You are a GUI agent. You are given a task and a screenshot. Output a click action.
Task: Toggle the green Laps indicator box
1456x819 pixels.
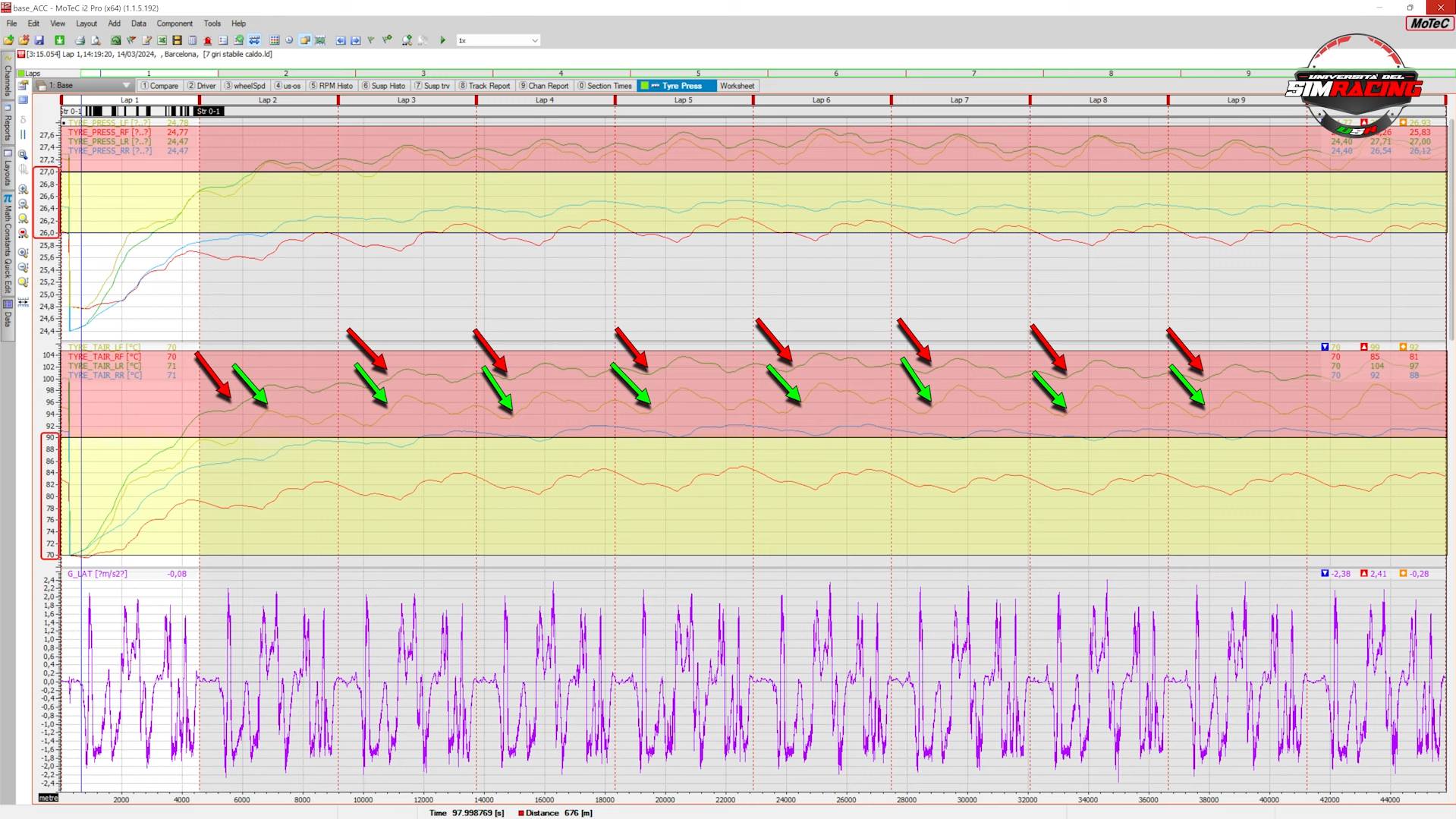pos(20,74)
